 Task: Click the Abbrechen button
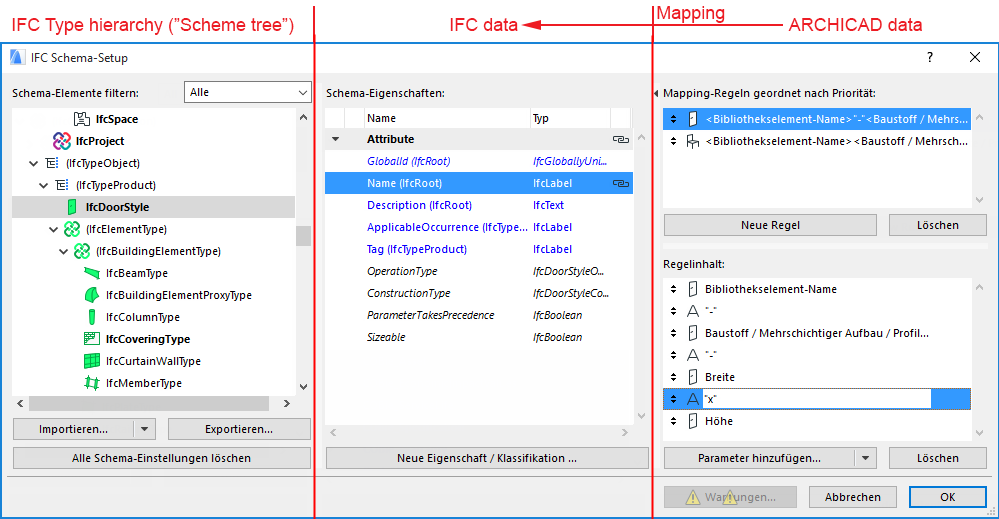[x=853, y=497]
